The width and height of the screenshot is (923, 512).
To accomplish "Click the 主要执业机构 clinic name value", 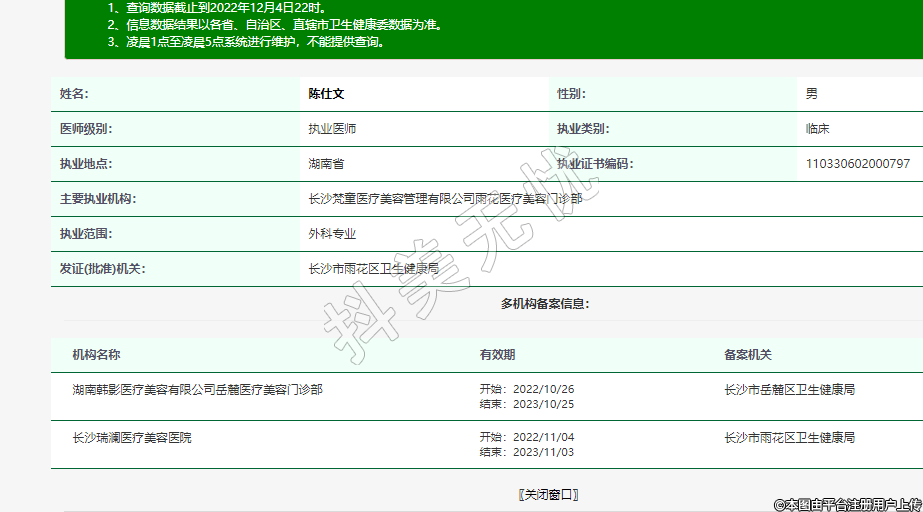I will (x=445, y=199).
